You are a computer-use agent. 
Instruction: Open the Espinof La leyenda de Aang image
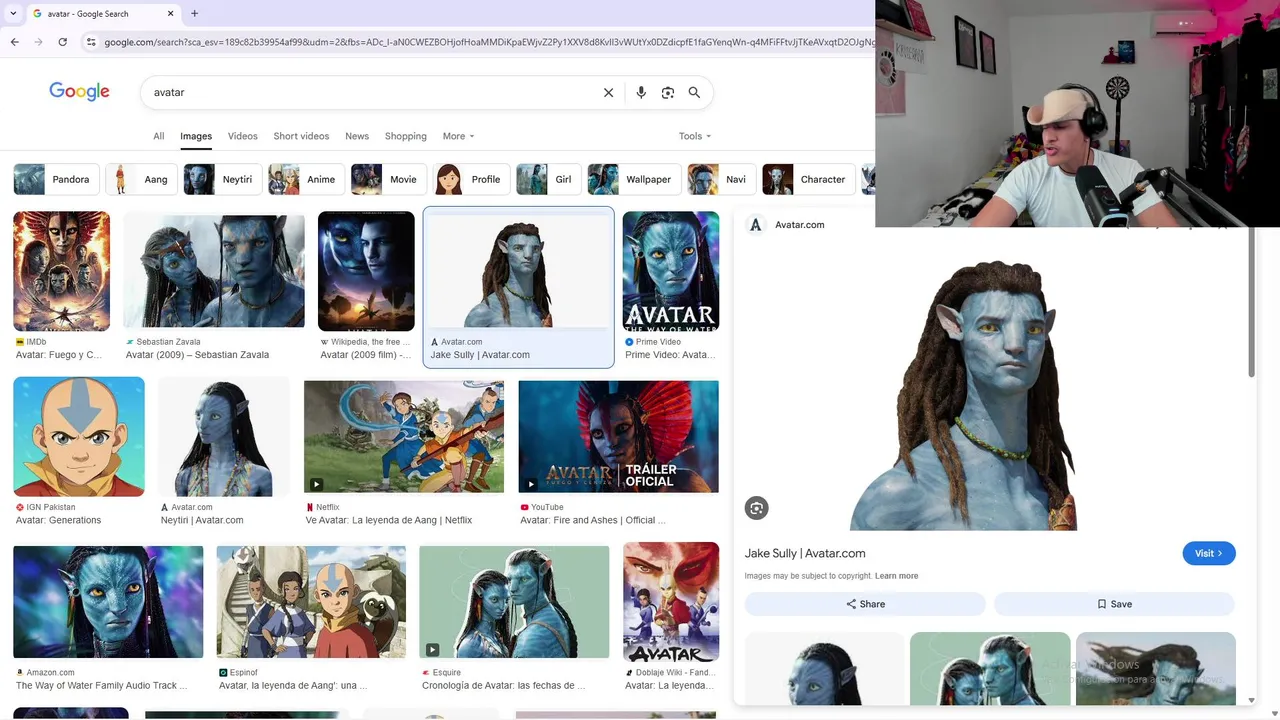coord(311,602)
